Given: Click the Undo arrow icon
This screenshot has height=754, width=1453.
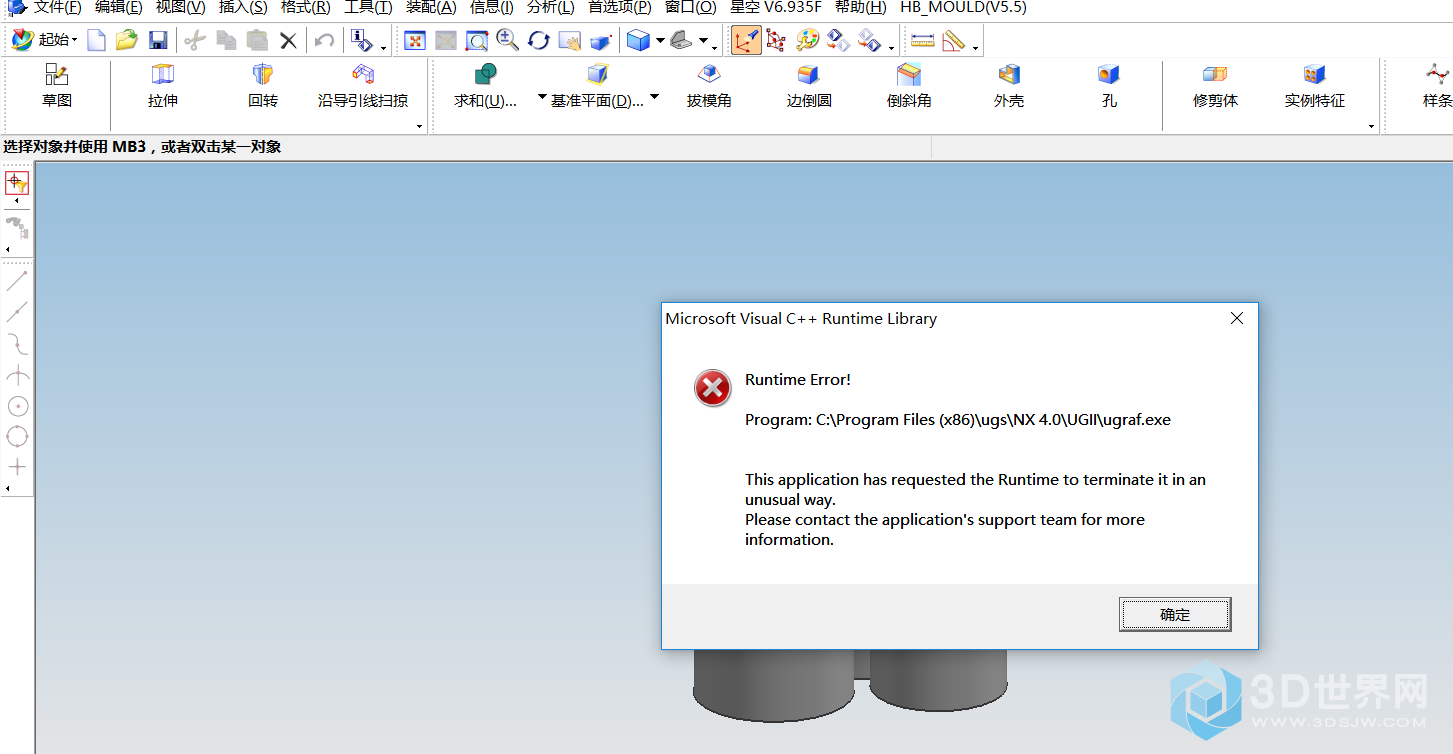Looking at the screenshot, I should [x=324, y=40].
